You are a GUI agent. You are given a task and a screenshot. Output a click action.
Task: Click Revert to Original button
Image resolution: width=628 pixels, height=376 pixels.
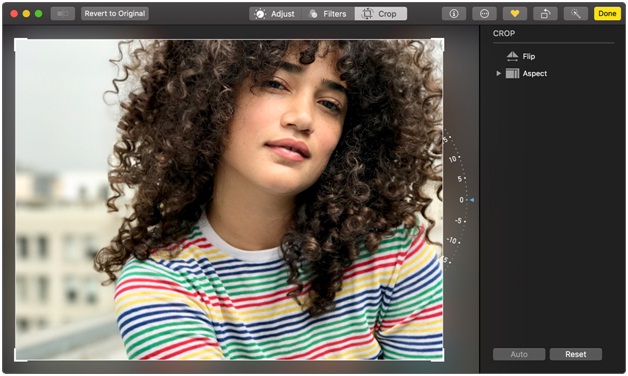pos(115,14)
